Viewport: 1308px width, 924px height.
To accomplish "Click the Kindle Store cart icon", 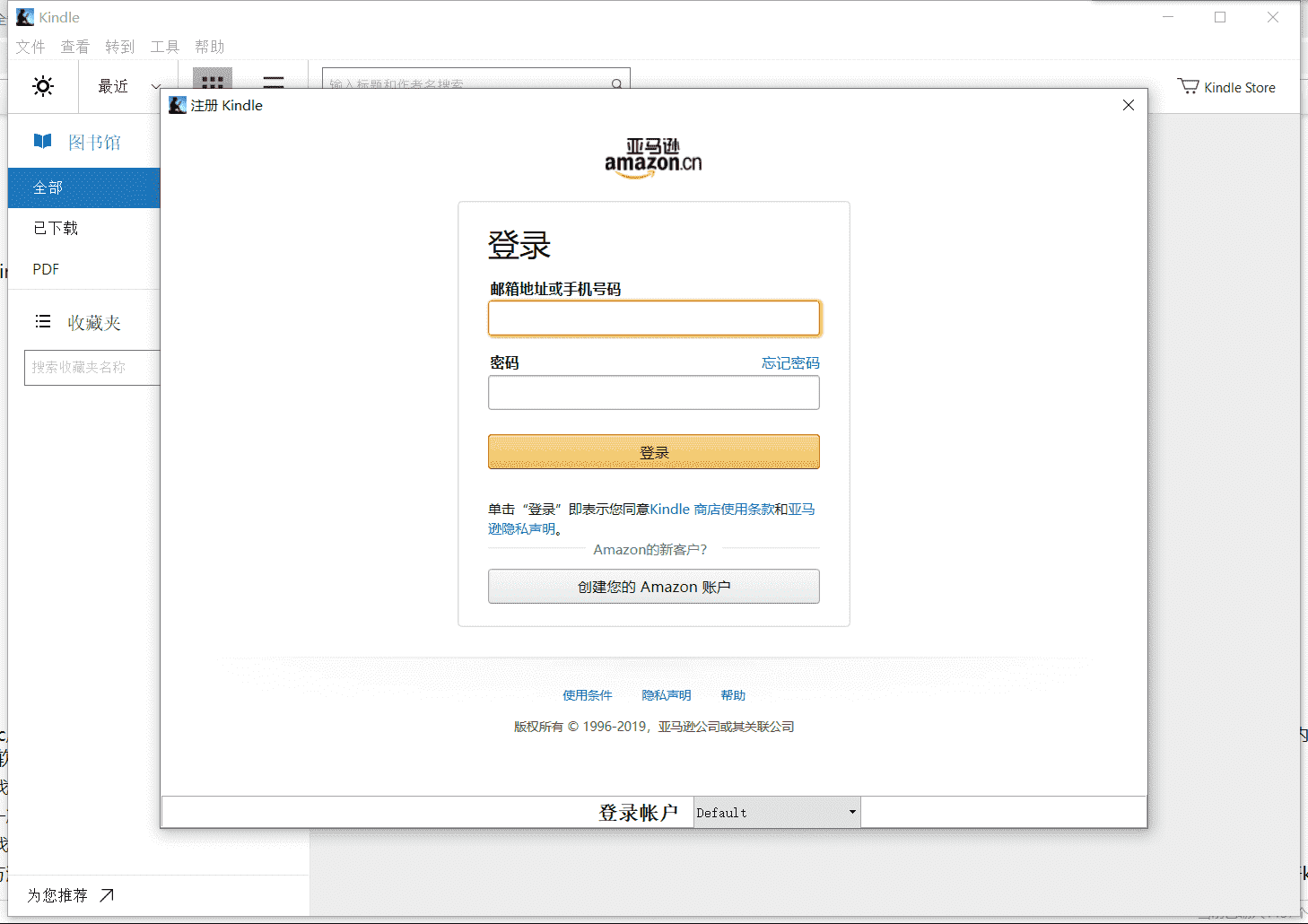I will [x=1188, y=86].
